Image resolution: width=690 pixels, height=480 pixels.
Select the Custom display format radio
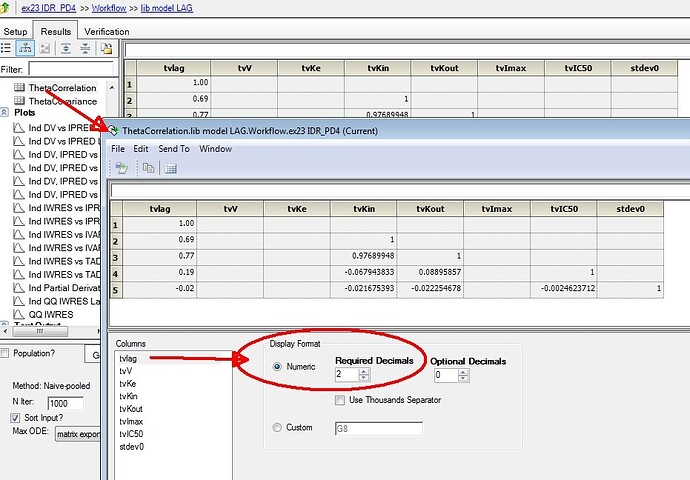click(277, 427)
